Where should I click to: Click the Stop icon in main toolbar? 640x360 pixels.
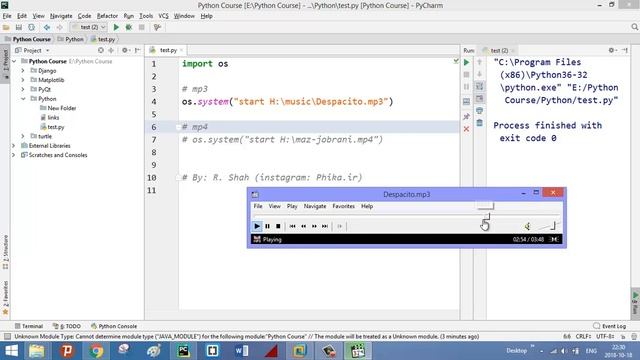coord(142,27)
